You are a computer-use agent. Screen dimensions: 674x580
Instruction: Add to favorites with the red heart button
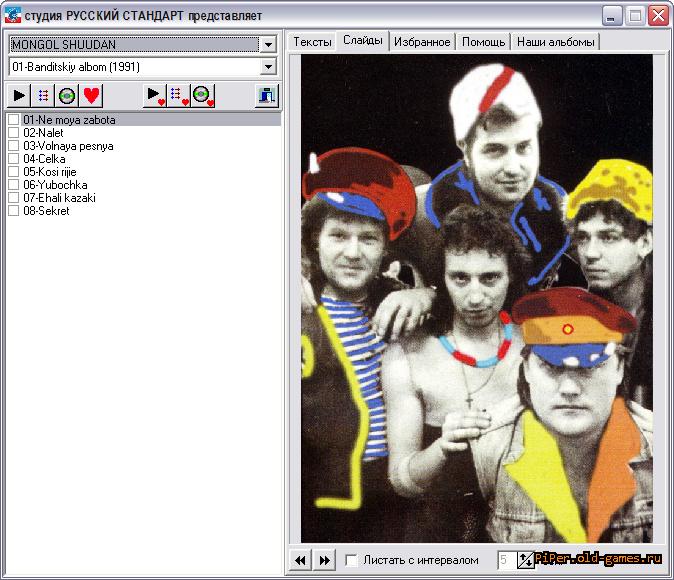point(91,95)
